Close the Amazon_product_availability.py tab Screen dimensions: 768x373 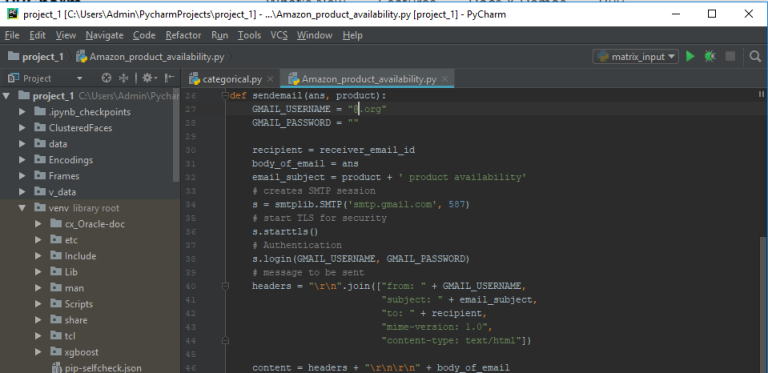tap(445, 79)
